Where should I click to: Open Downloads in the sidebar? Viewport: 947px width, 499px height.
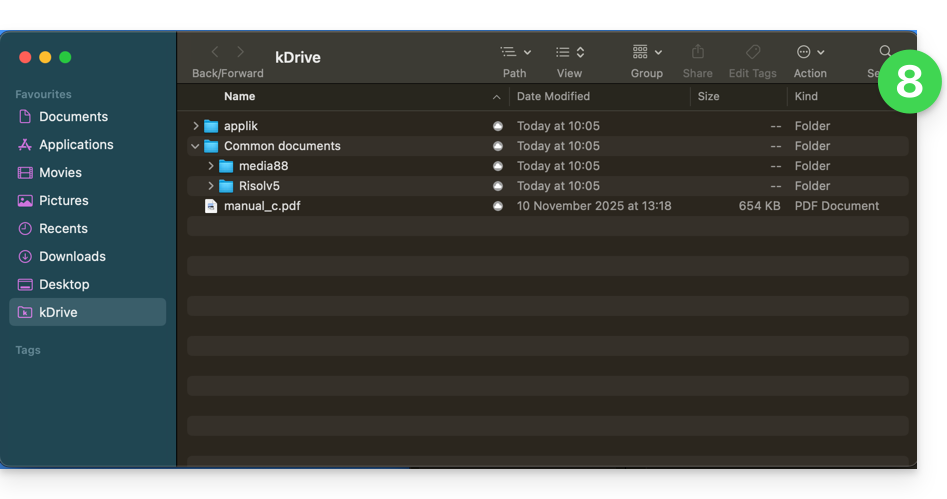click(x=72, y=256)
